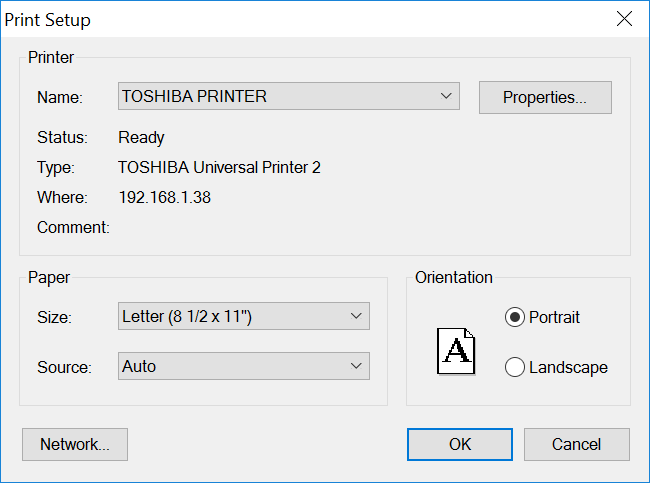This screenshot has width=650, height=483.
Task: Click the TOSHIBA Universal Printer 2 type text
Action: pos(219,167)
